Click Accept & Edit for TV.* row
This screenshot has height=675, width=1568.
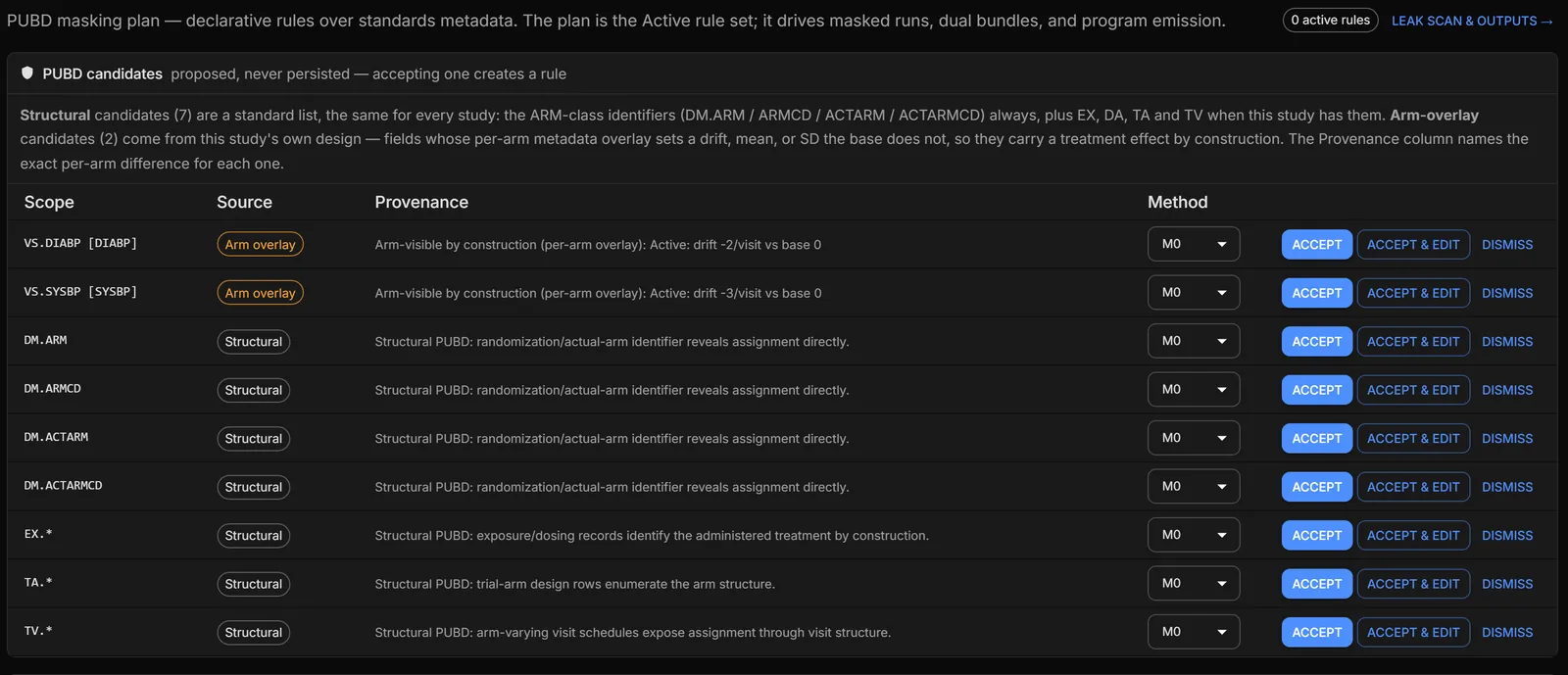[x=1413, y=633]
